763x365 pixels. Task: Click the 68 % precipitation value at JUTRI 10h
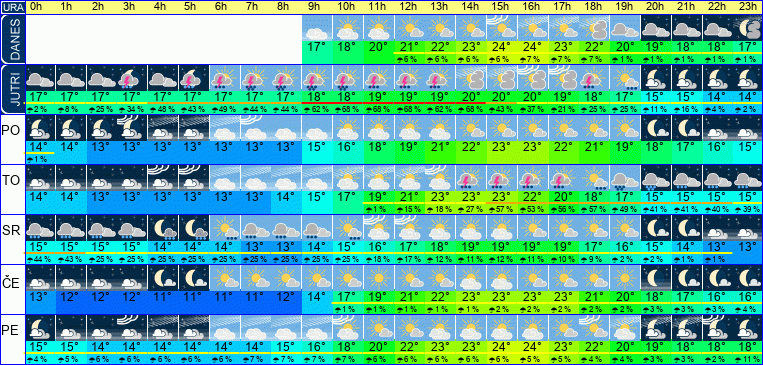point(348,108)
